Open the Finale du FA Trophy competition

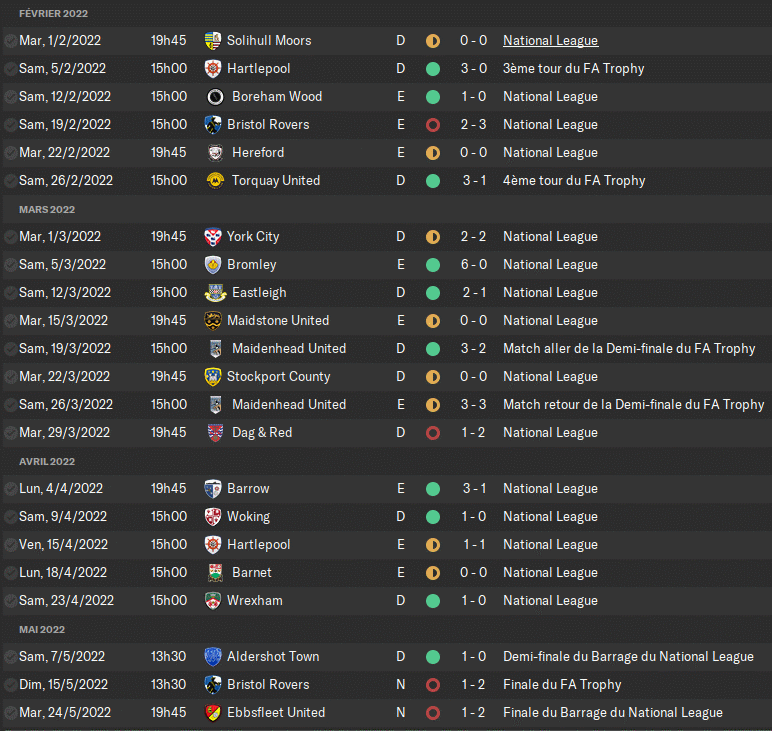click(562, 685)
